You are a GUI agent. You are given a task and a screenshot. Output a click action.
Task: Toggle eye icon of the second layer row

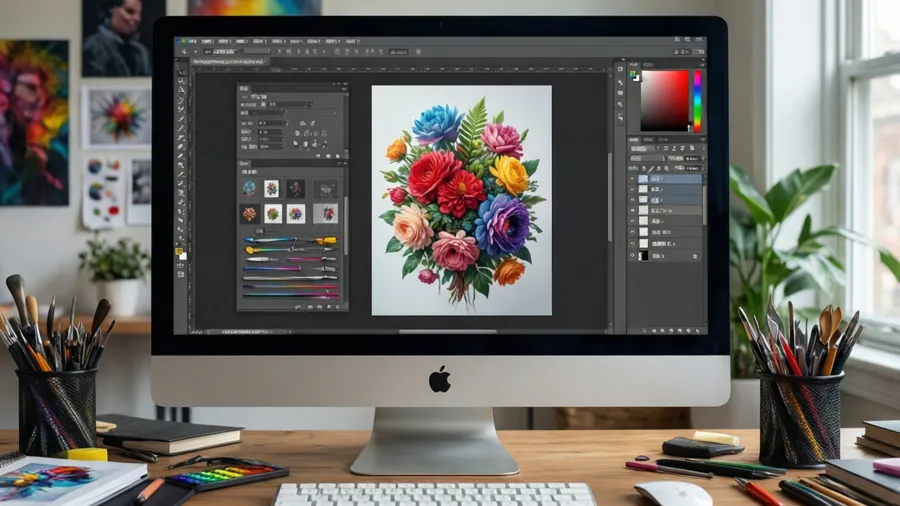click(633, 189)
